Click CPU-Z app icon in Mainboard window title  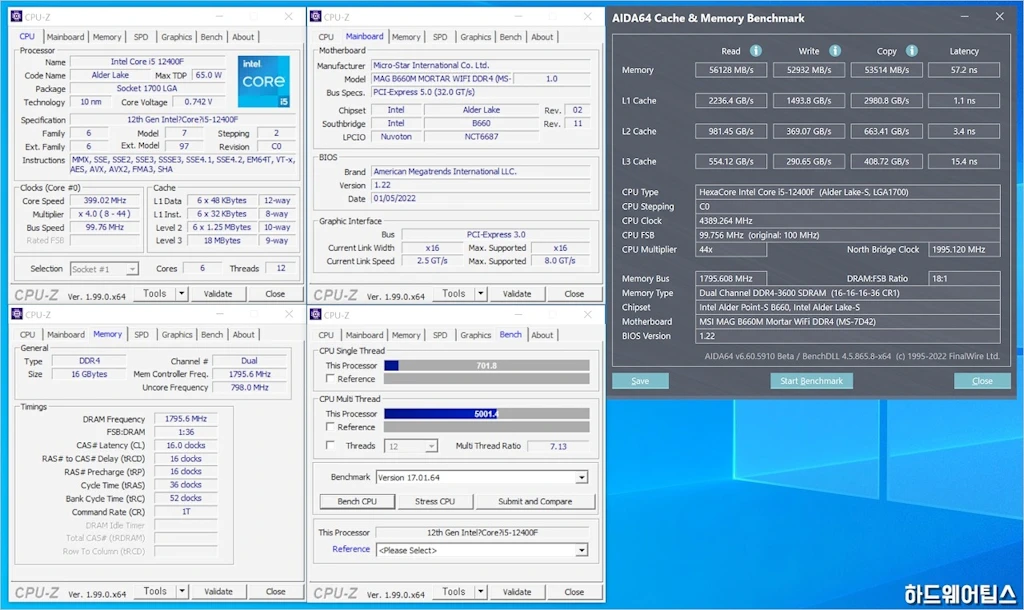315,16
